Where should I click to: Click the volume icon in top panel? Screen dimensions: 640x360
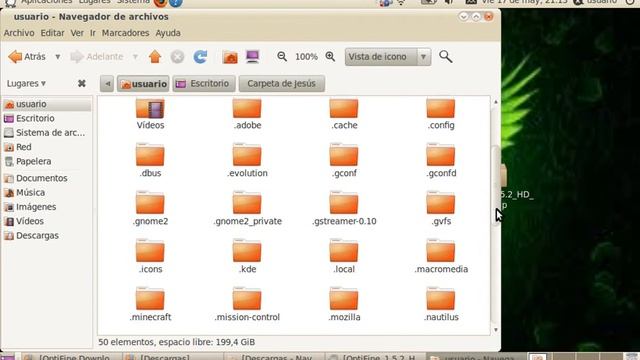[449, 2]
